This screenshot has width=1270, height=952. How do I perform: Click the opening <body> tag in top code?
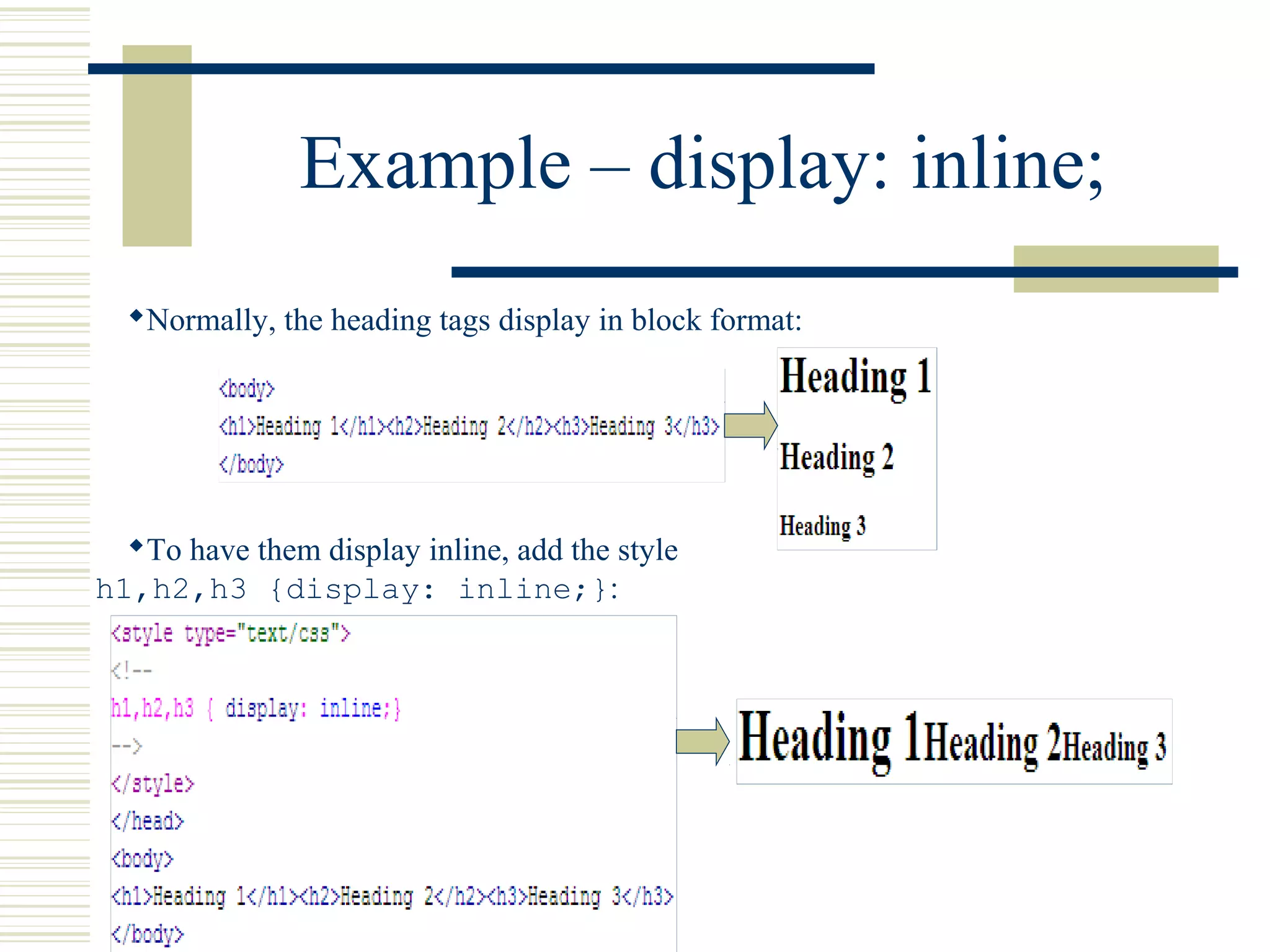pos(247,389)
